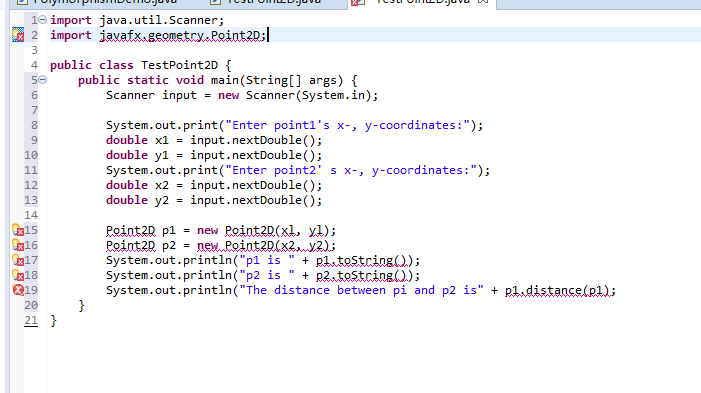Viewport: 701px width, 393px height.
Task: Click the closing brace on line 20
Action: tap(81, 306)
